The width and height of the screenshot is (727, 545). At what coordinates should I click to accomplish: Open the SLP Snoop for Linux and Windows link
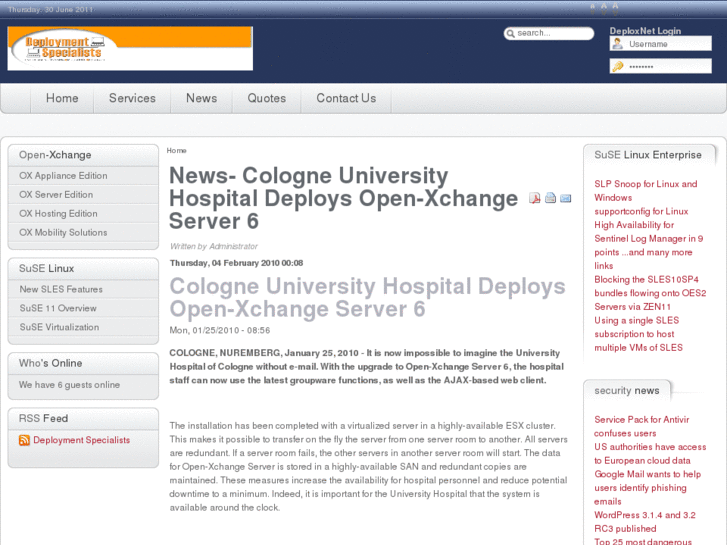pos(645,191)
